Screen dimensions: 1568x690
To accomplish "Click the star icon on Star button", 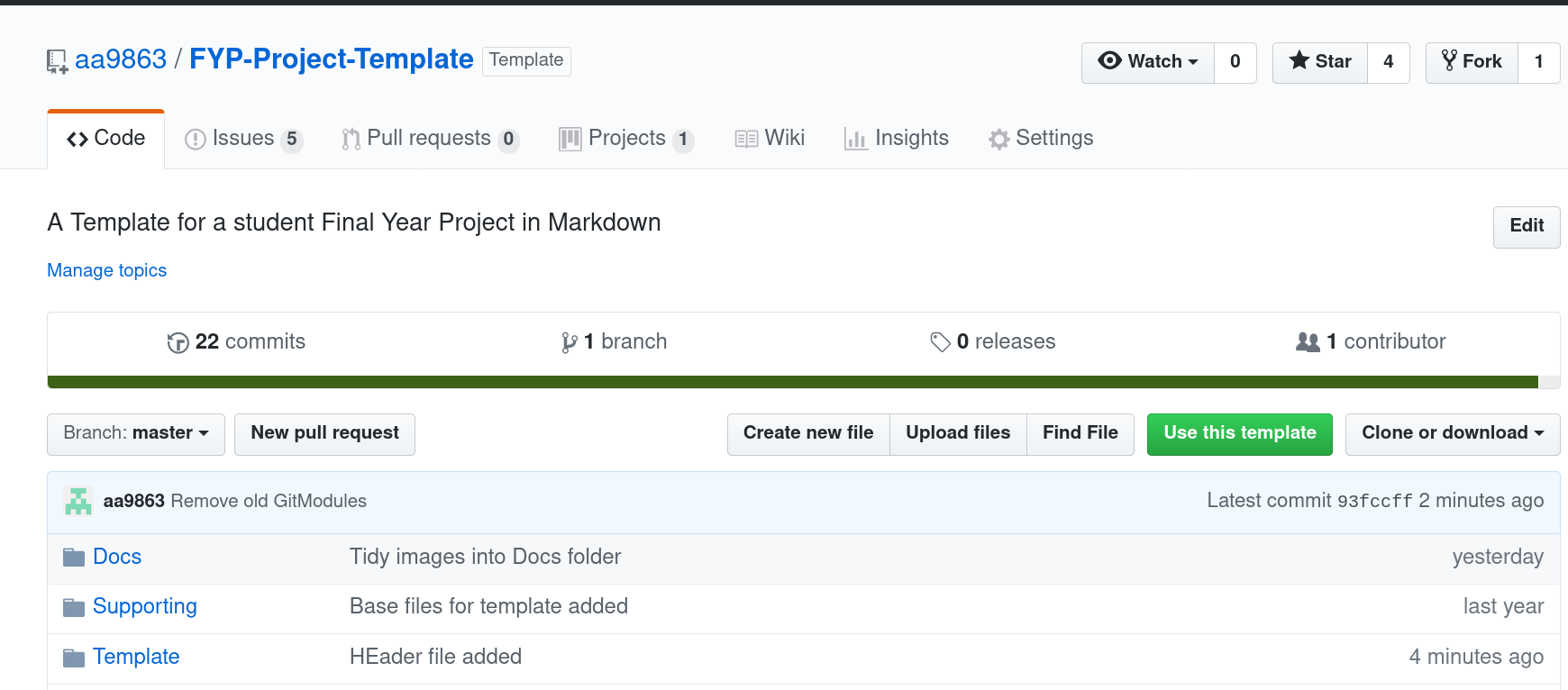I will click(1299, 60).
